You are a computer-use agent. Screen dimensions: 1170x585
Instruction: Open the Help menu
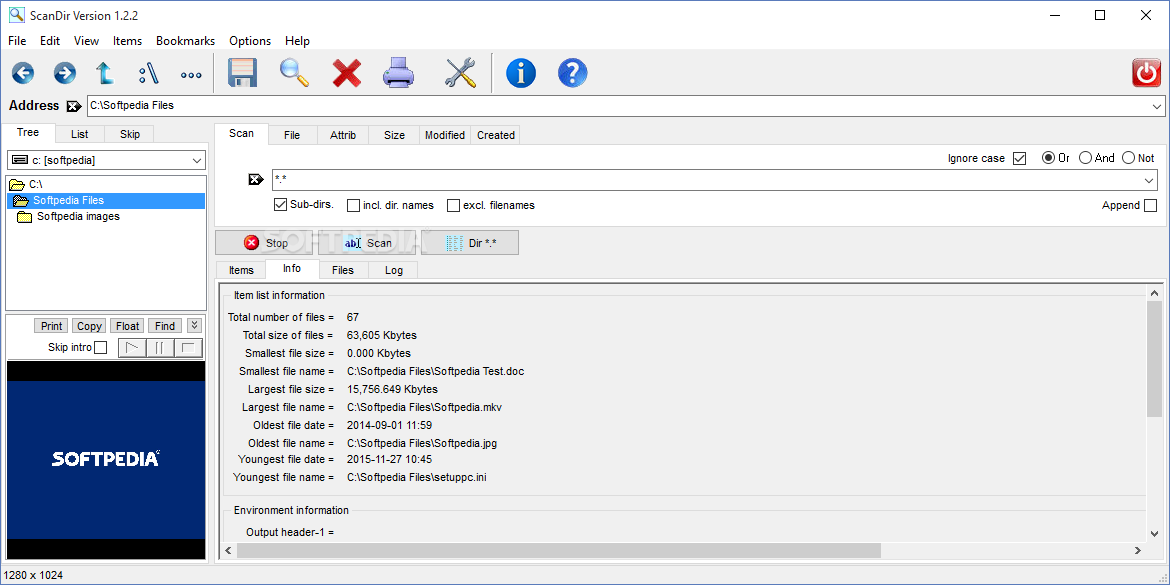[x=297, y=41]
